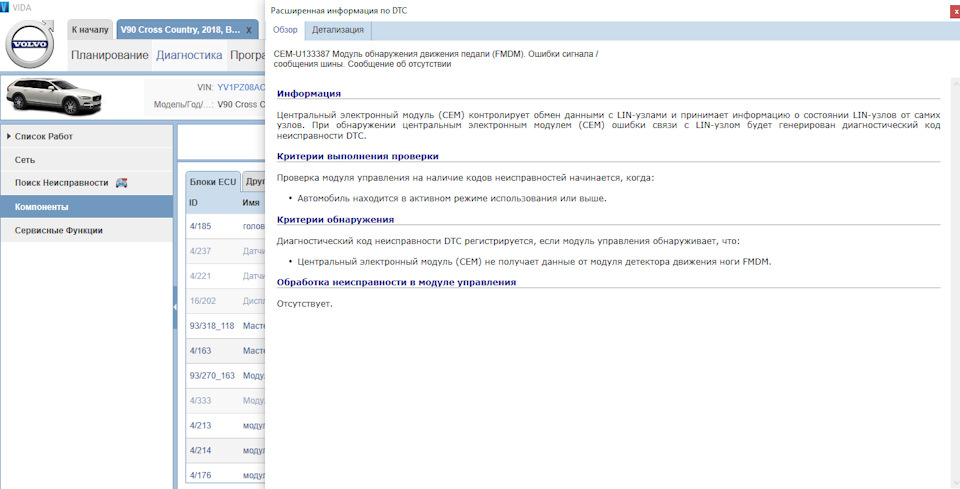Click the Критерии обнаружения heading

tap(336, 219)
